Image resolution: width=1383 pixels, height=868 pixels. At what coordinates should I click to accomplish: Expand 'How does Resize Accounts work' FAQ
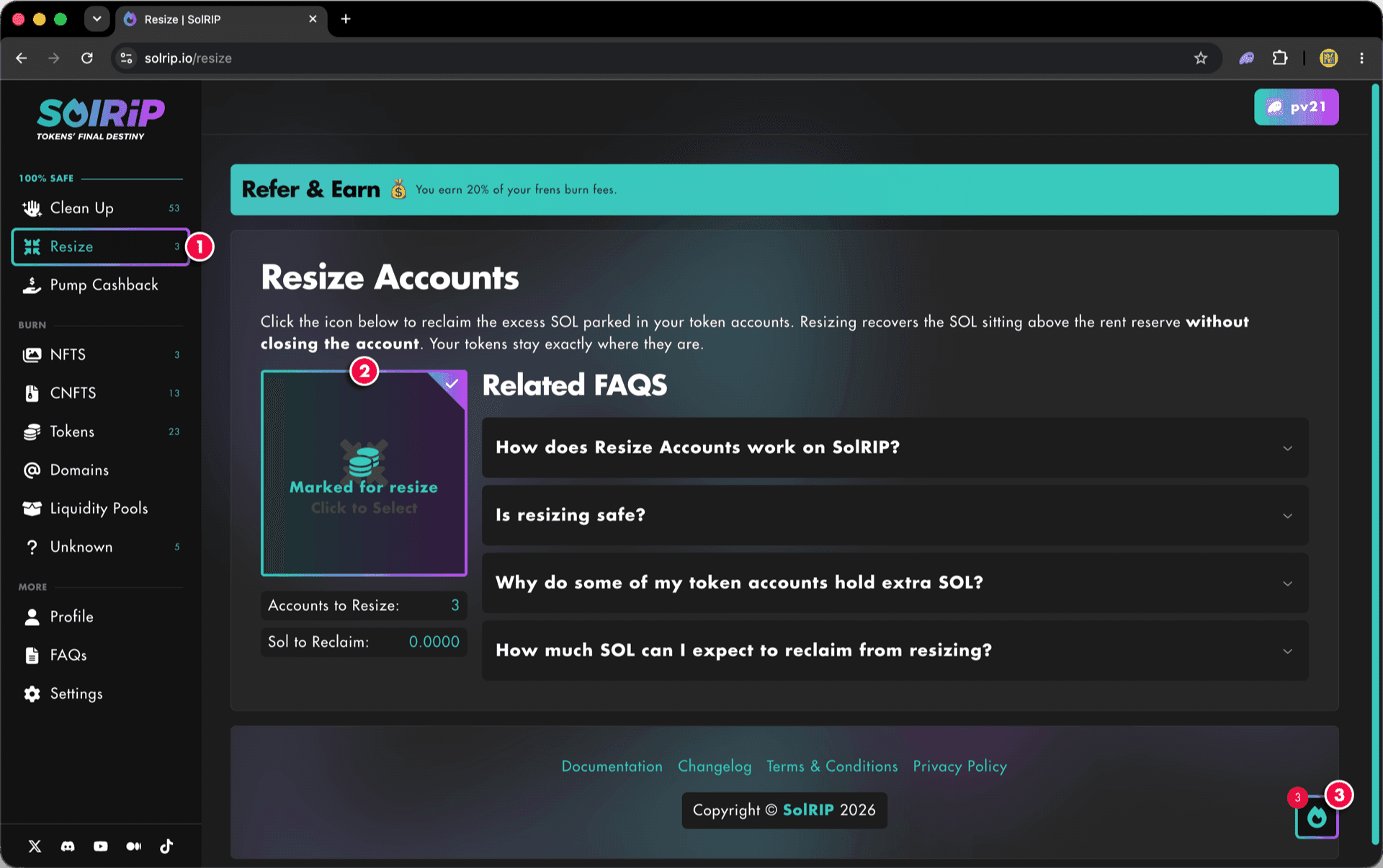click(895, 447)
